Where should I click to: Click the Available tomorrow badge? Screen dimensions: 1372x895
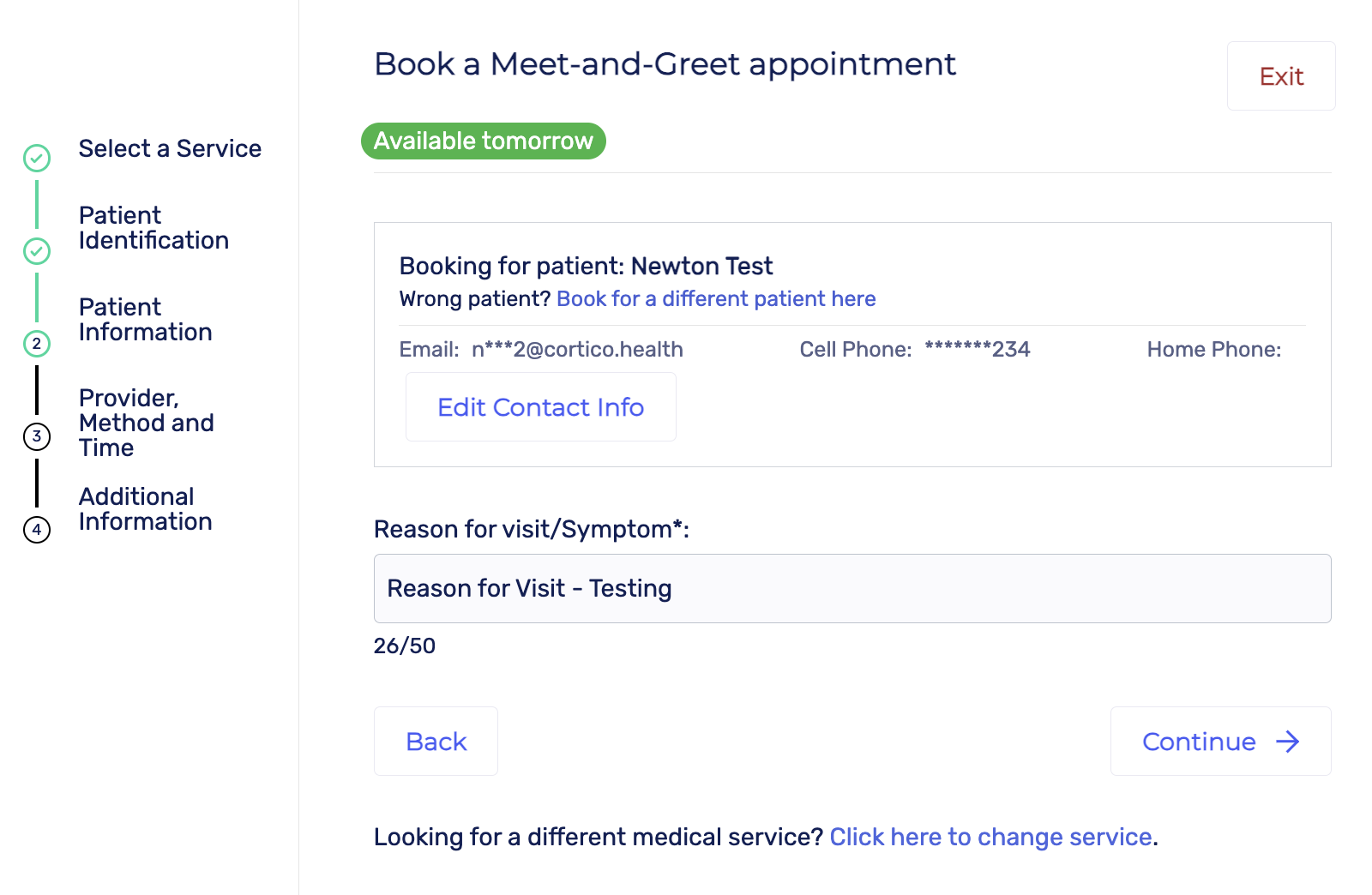[484, 141]
